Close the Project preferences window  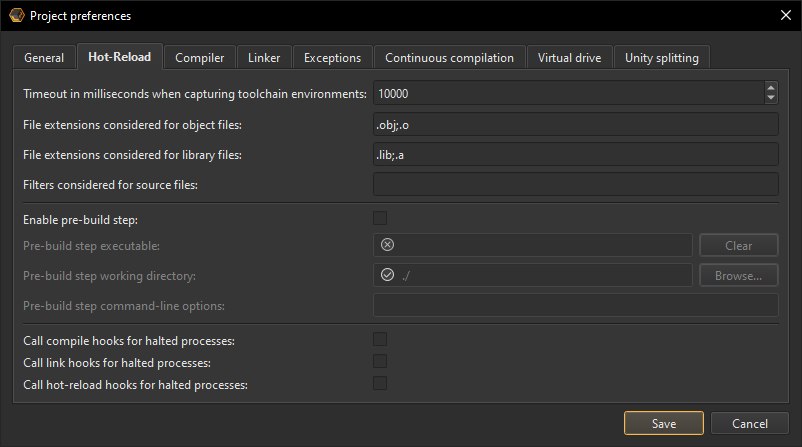pyautogui.click(x=786, y=15)
